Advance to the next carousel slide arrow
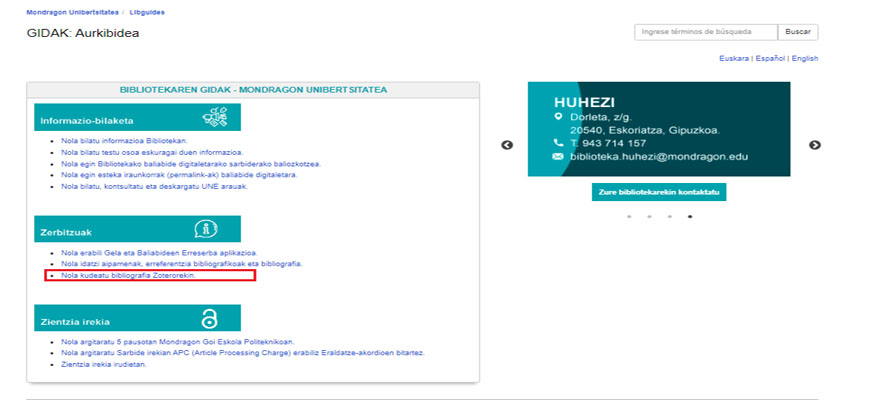This screenshot has width=869, height=400. 814,145
